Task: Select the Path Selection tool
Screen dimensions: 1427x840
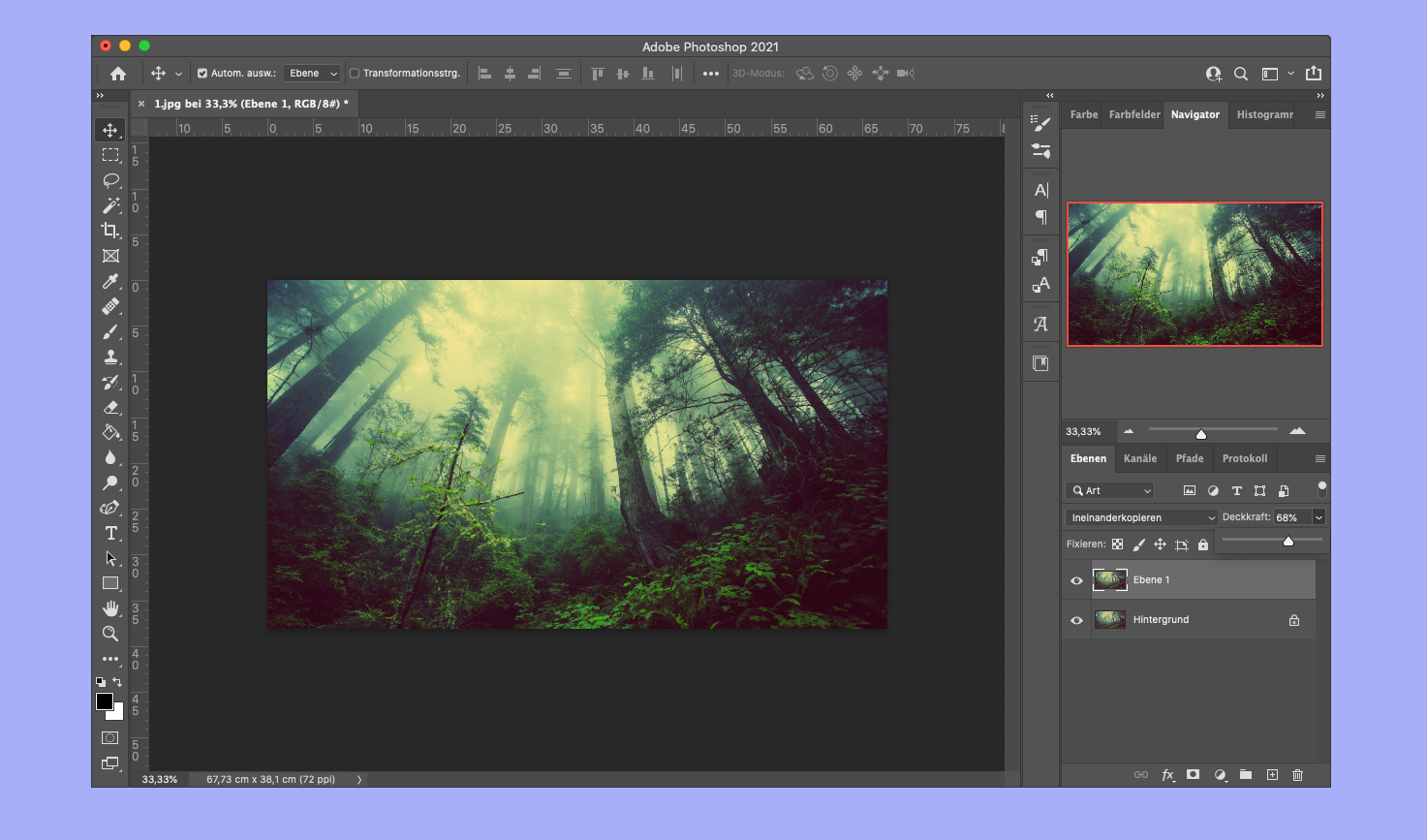Action: (110, 558)
